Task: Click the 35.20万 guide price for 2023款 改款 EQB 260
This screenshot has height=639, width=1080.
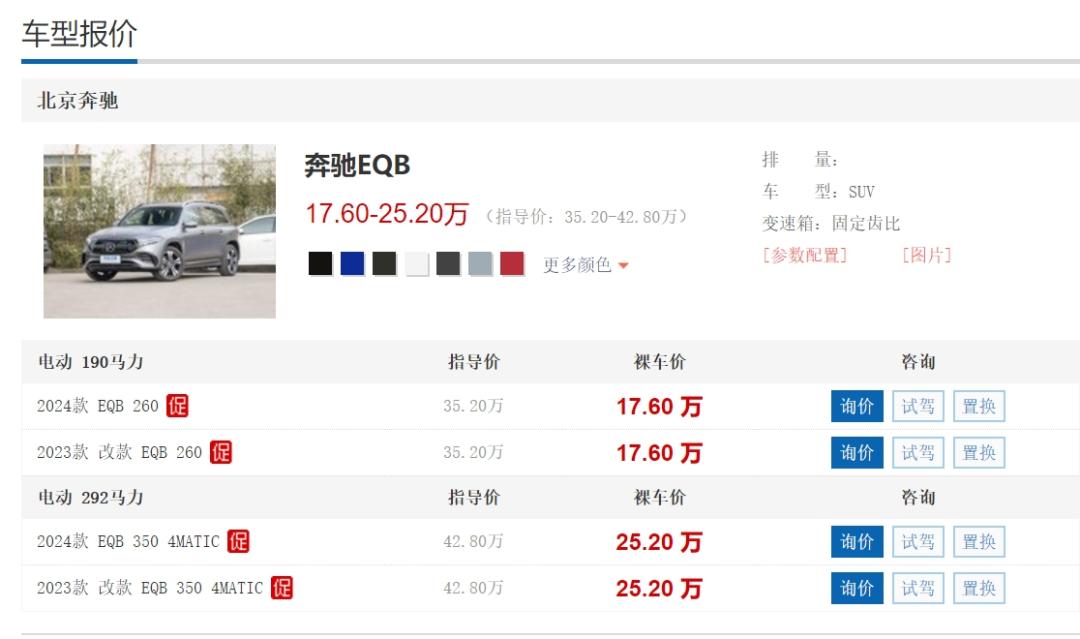Action: tap(473, 452)
